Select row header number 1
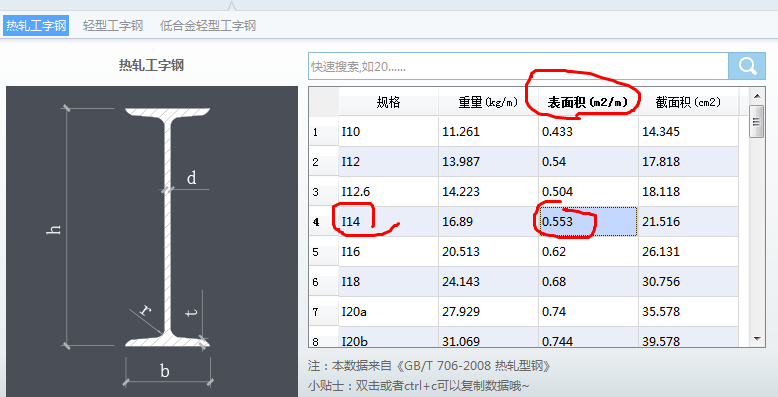This screenshot has width=778, height=397. [324, 132]
